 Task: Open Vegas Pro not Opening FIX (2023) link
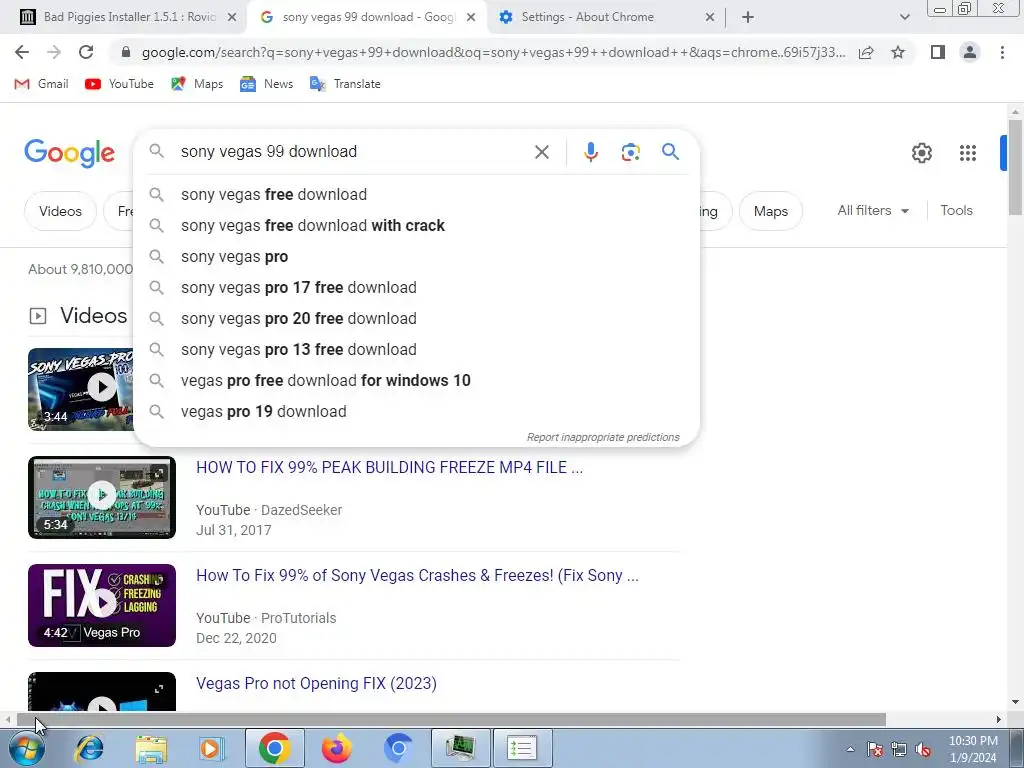click(x=316, y=683)
